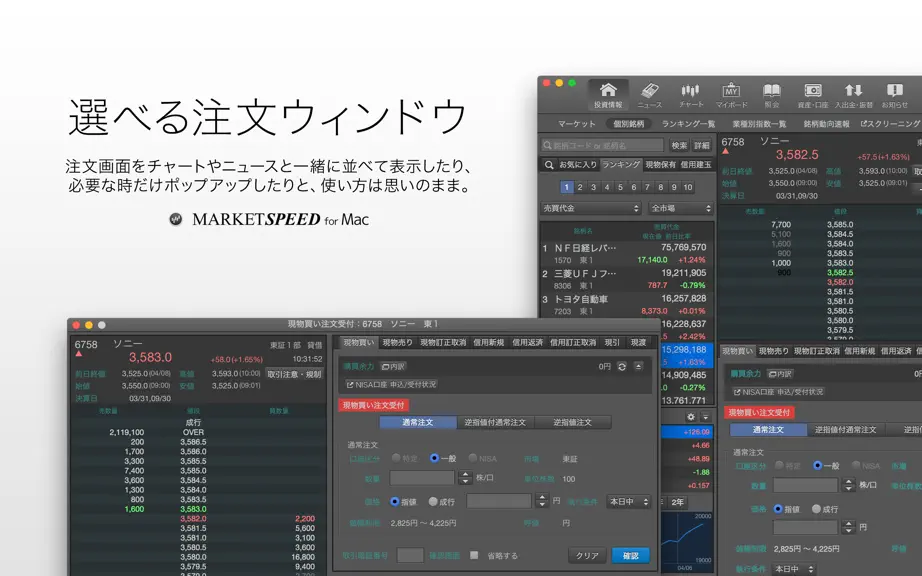Viewport: 922px width, 576px height.
Task: Go to ranking page 5
Action: click(x=620, y=187)
